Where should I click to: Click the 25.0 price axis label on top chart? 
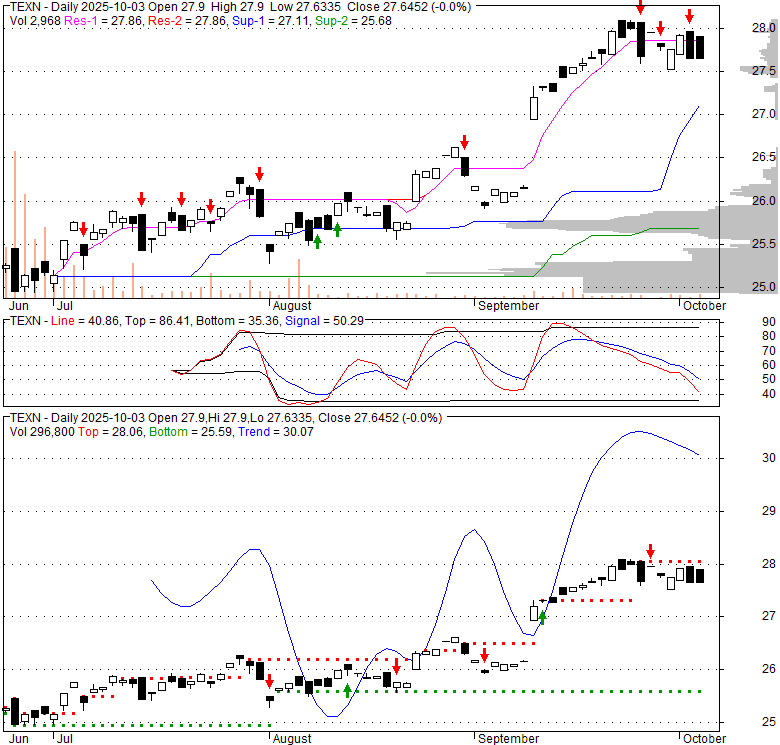[764, 287]
